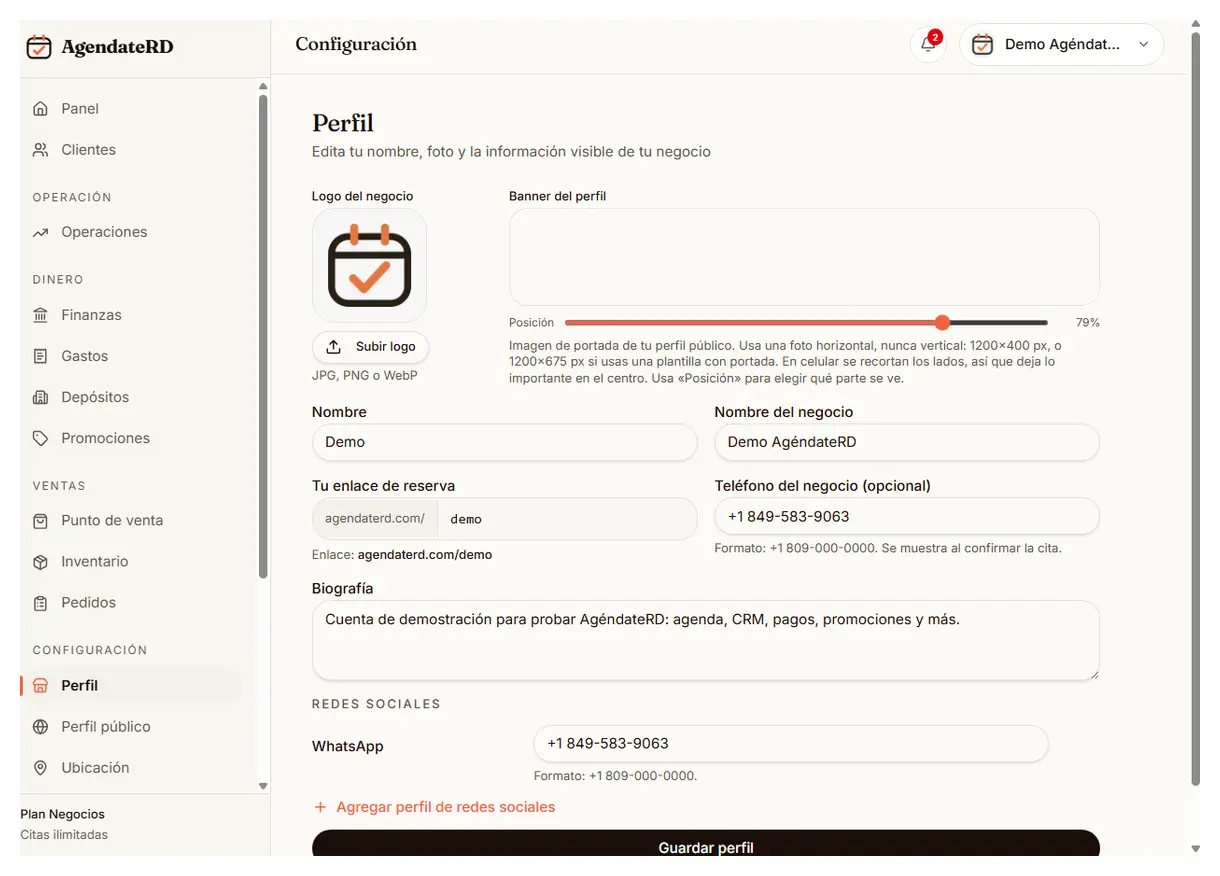Click the Operaciones trend icon
This screenshot has height=876, width=1220.
[x=40, y=232]
